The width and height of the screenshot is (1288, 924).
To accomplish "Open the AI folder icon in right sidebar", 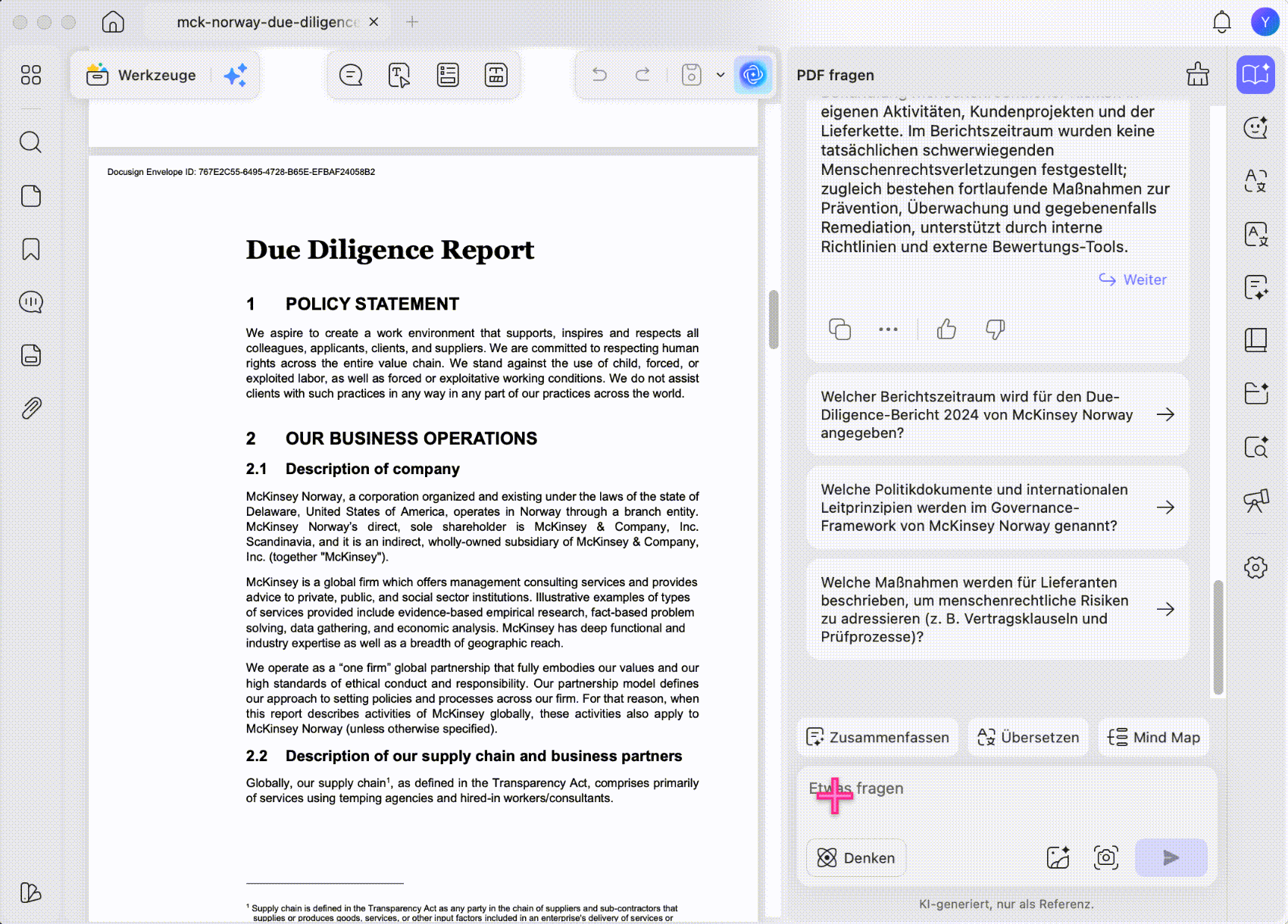I will [x=1255, y=393].
